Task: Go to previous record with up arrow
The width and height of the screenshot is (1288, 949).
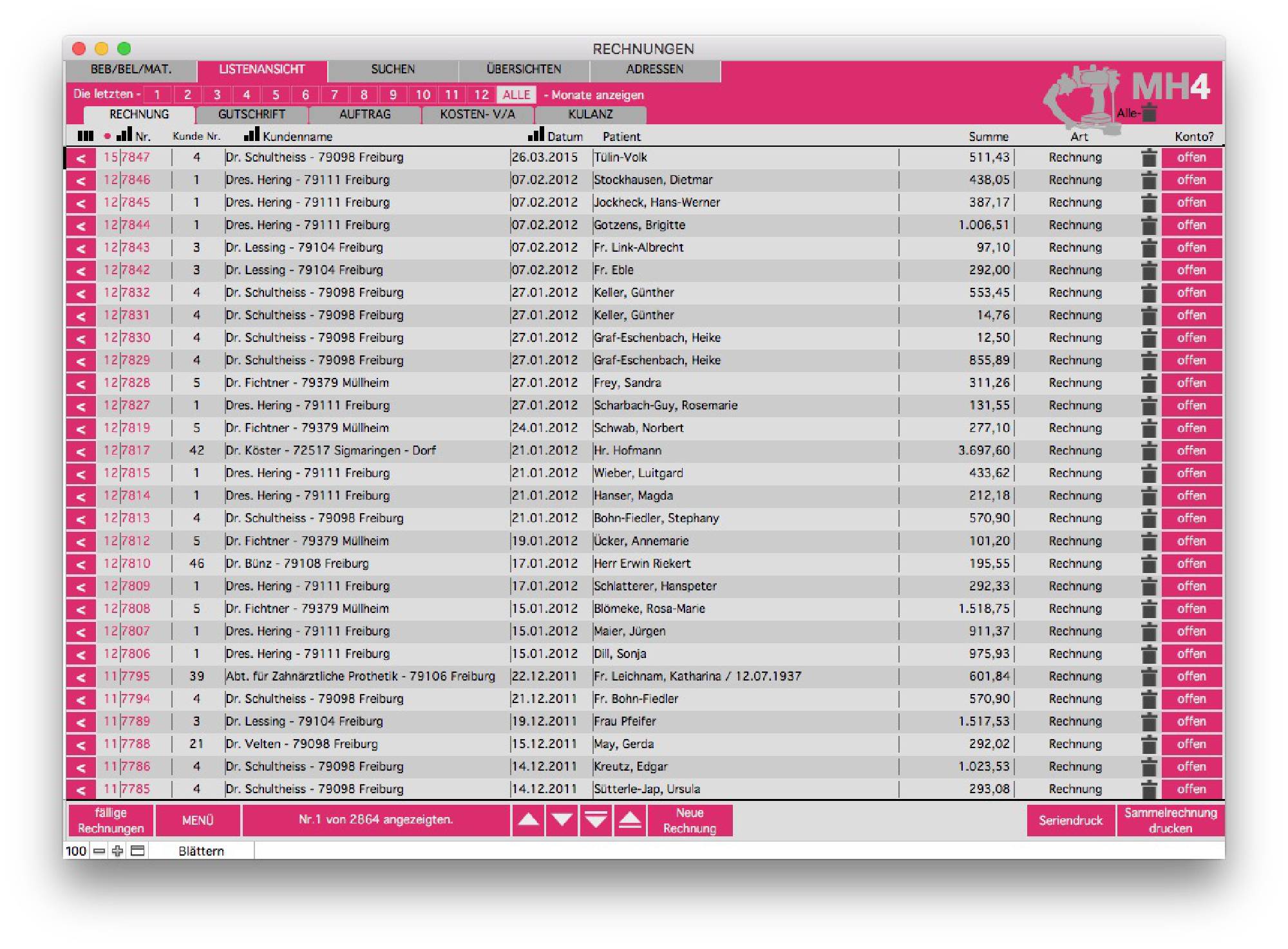Action: [x=528, y=820]
